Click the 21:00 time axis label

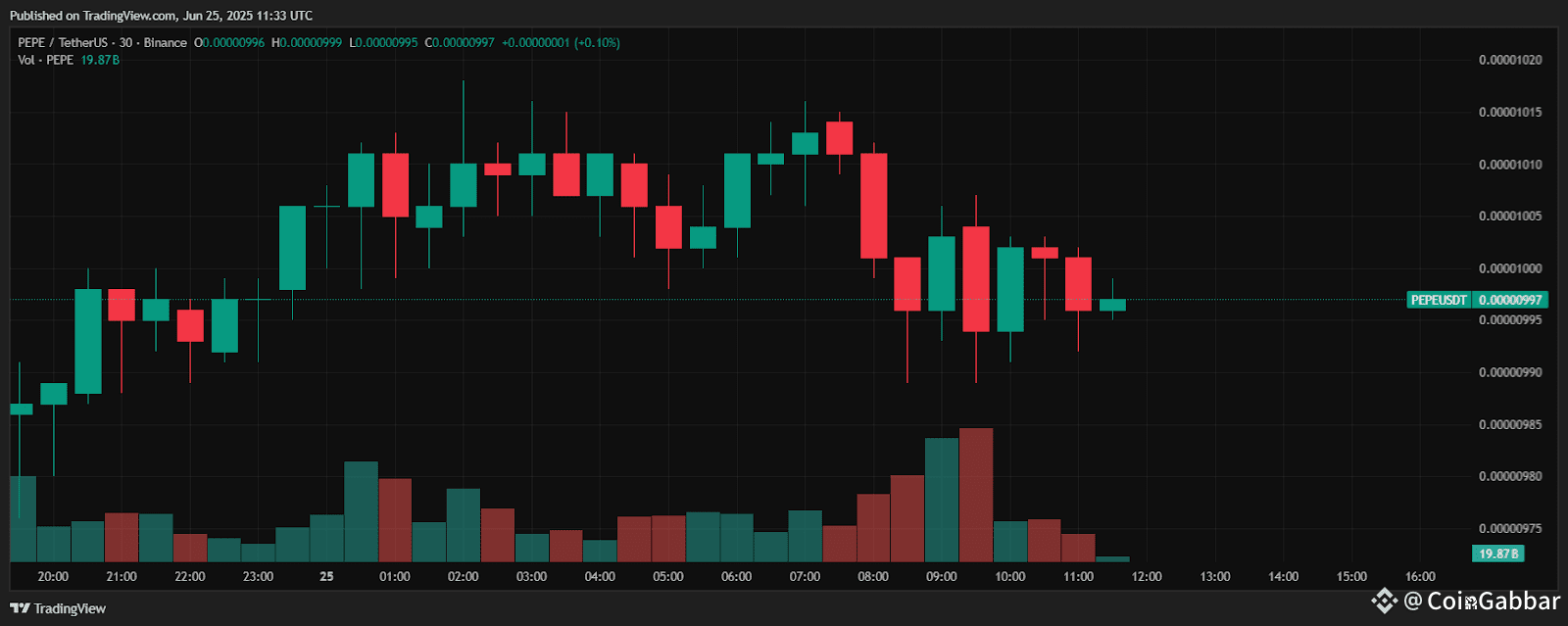(x=122, y=576)
